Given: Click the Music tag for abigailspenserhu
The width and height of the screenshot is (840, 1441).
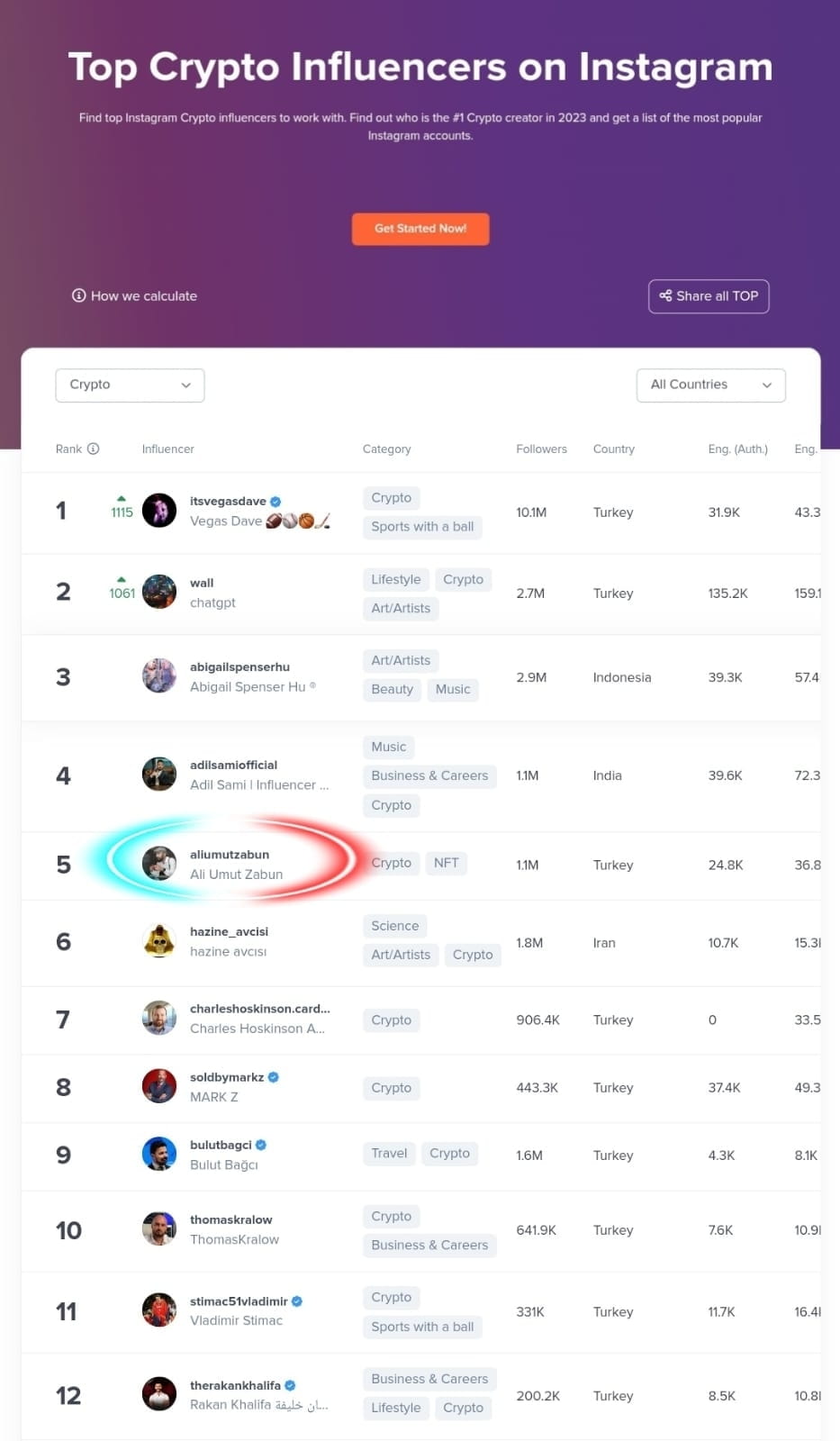Looking at the screenshot, I should [x=453, y=689].
